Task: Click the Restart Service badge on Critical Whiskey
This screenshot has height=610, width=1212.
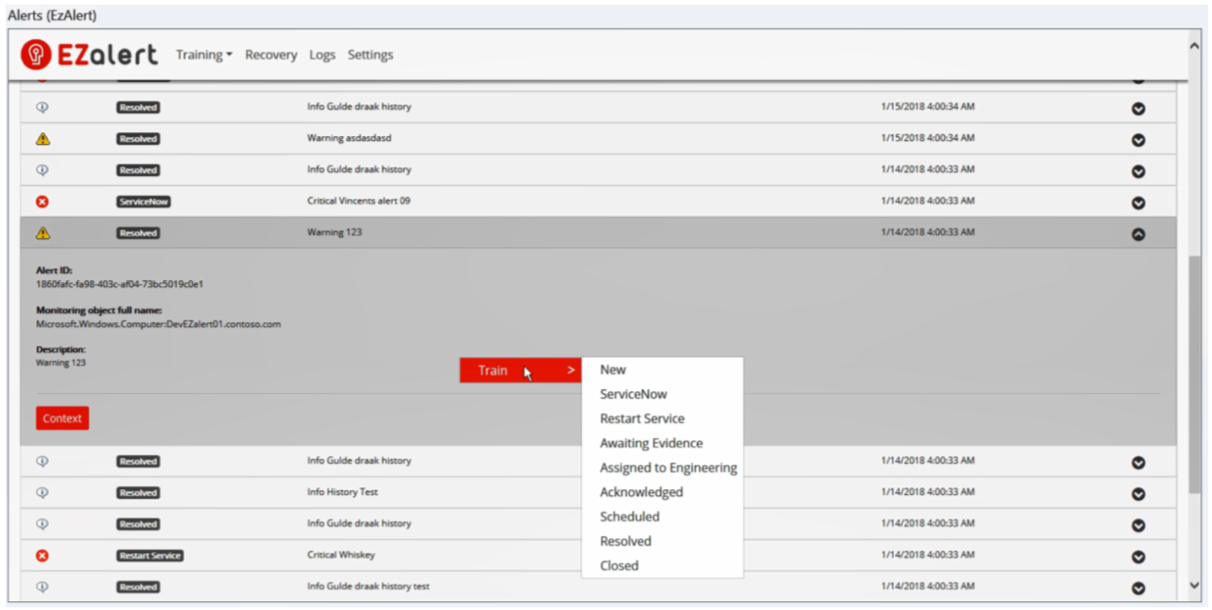Action: tap(150, 556)
